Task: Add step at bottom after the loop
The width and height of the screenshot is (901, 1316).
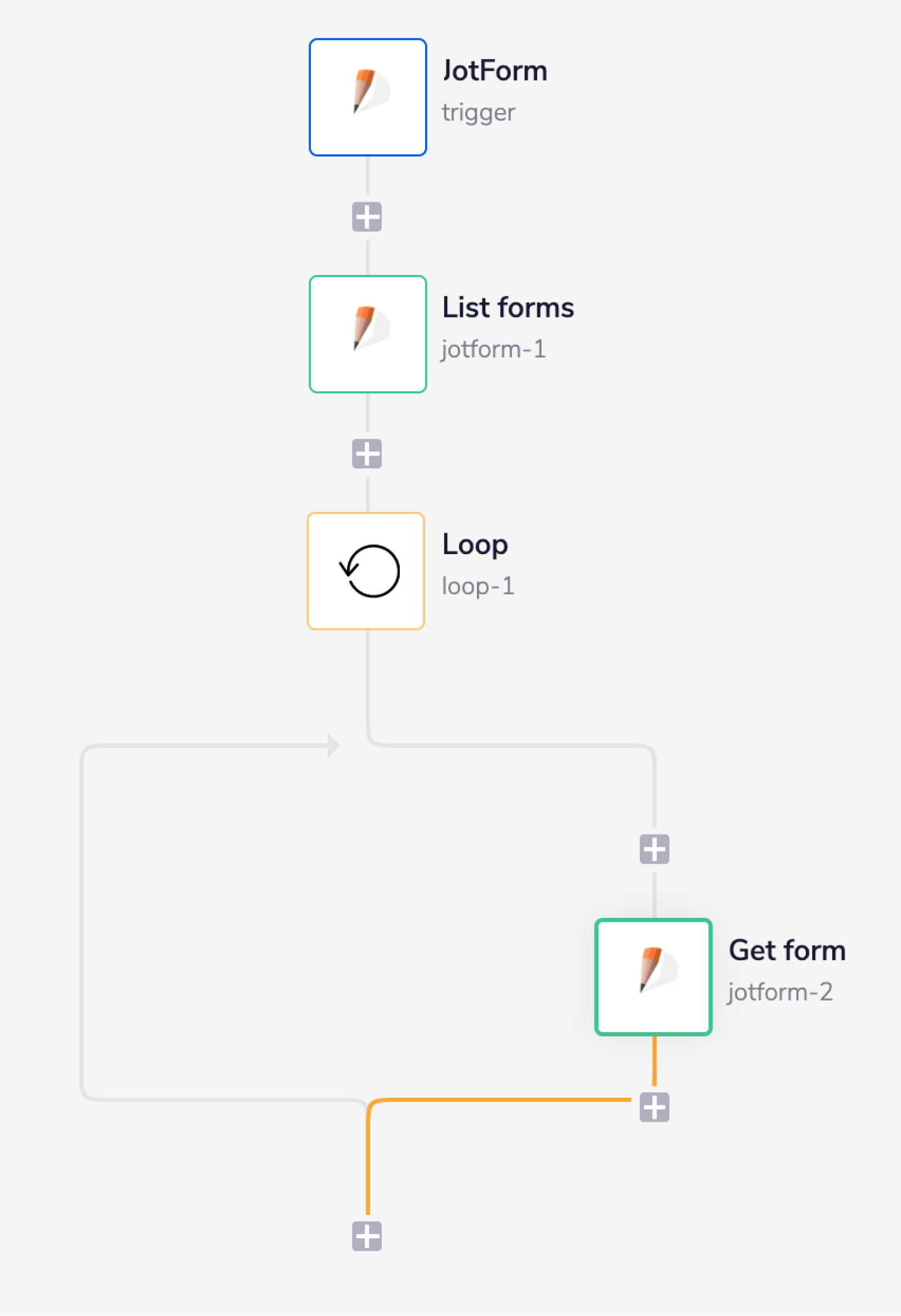Action: tap(367, 1236)
